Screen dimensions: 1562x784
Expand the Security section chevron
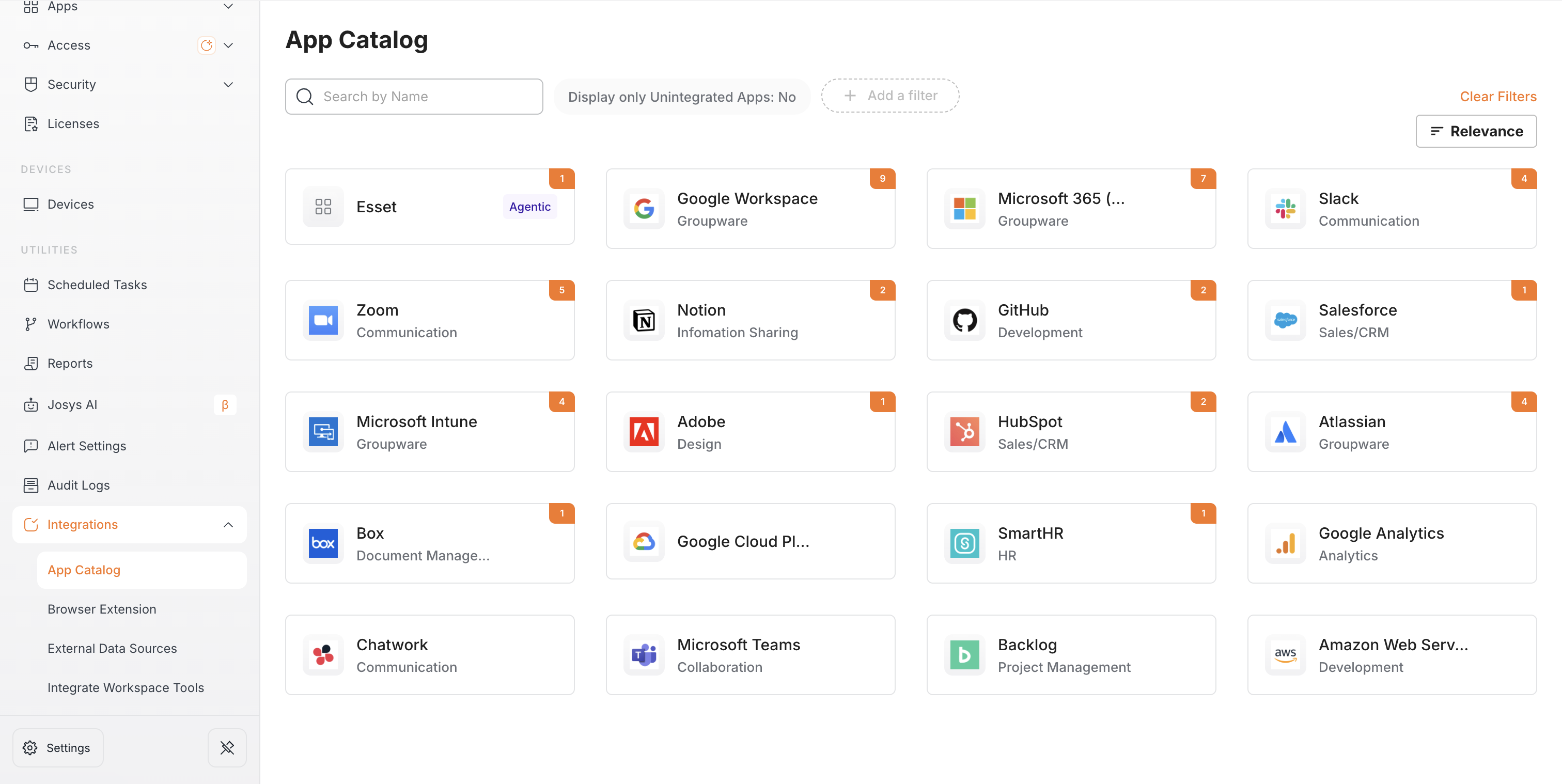tap(229, 84)
